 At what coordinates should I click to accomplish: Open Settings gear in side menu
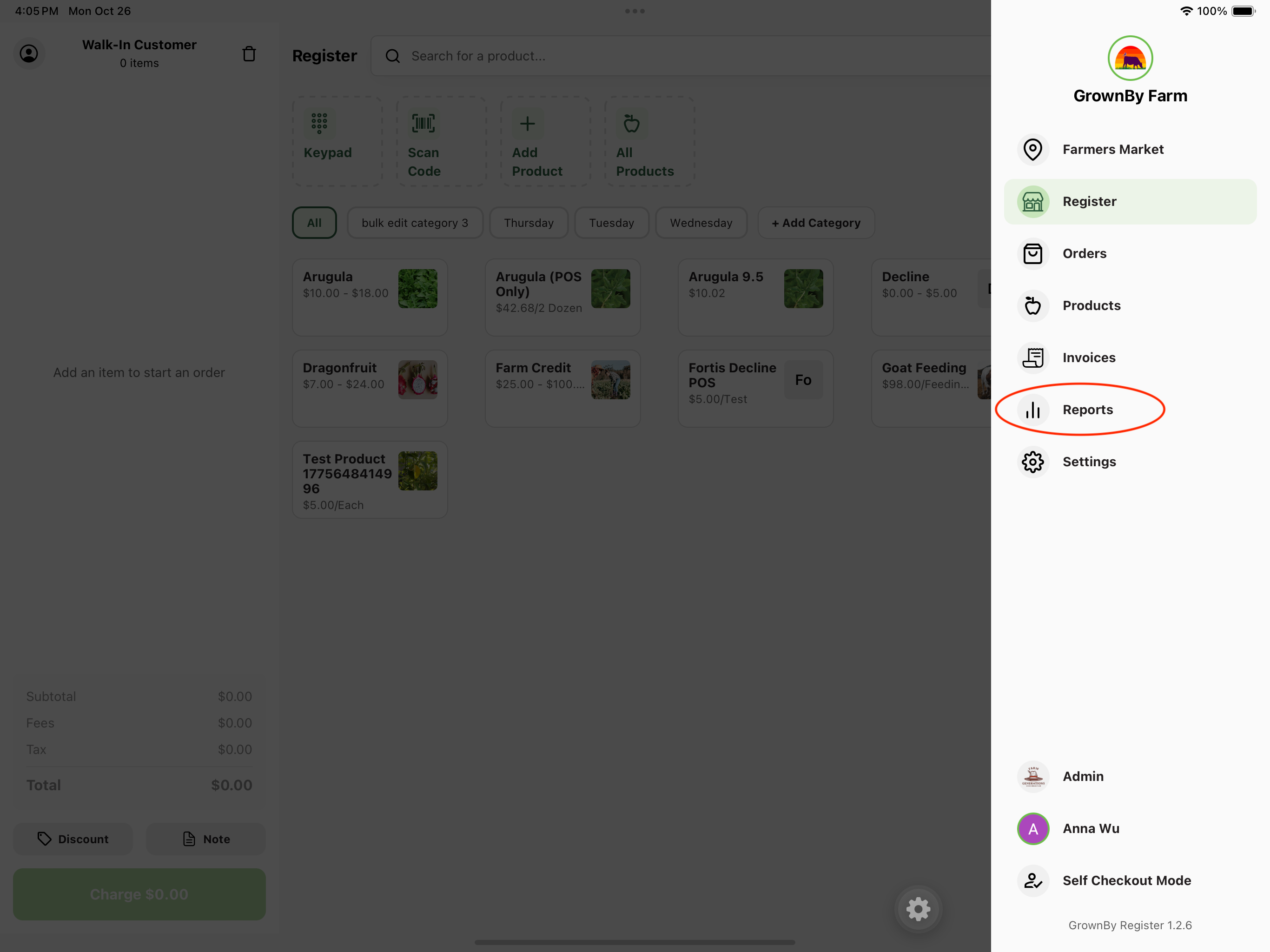(x=1130, y=462)
